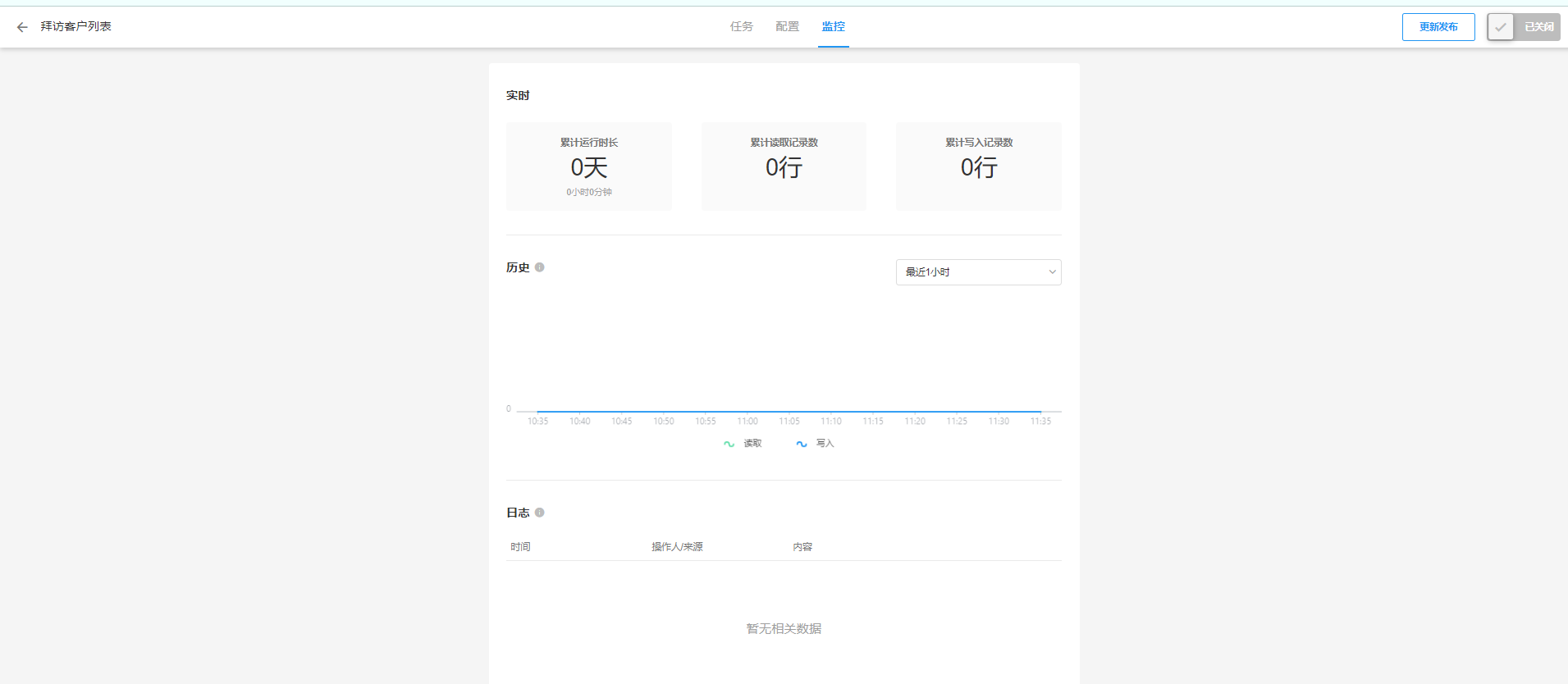The image size is (1568, 684).
Task: Select the 监控 tab
Action: tap(834, 27)
